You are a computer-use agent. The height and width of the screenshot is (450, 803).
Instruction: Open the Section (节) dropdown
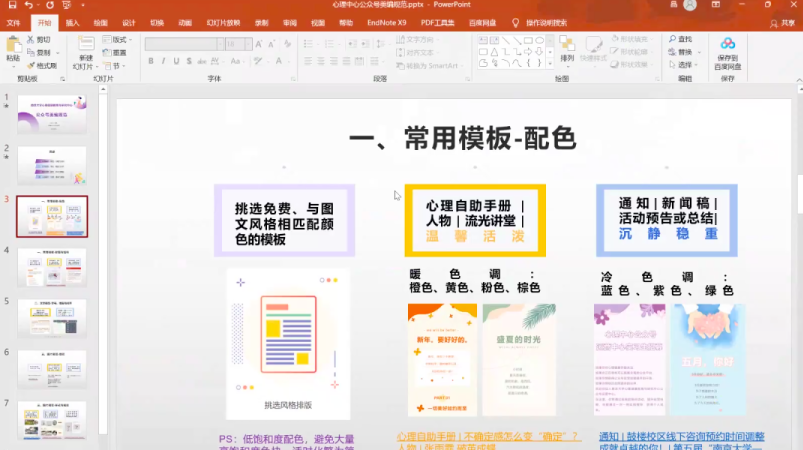tap(114, 66)
